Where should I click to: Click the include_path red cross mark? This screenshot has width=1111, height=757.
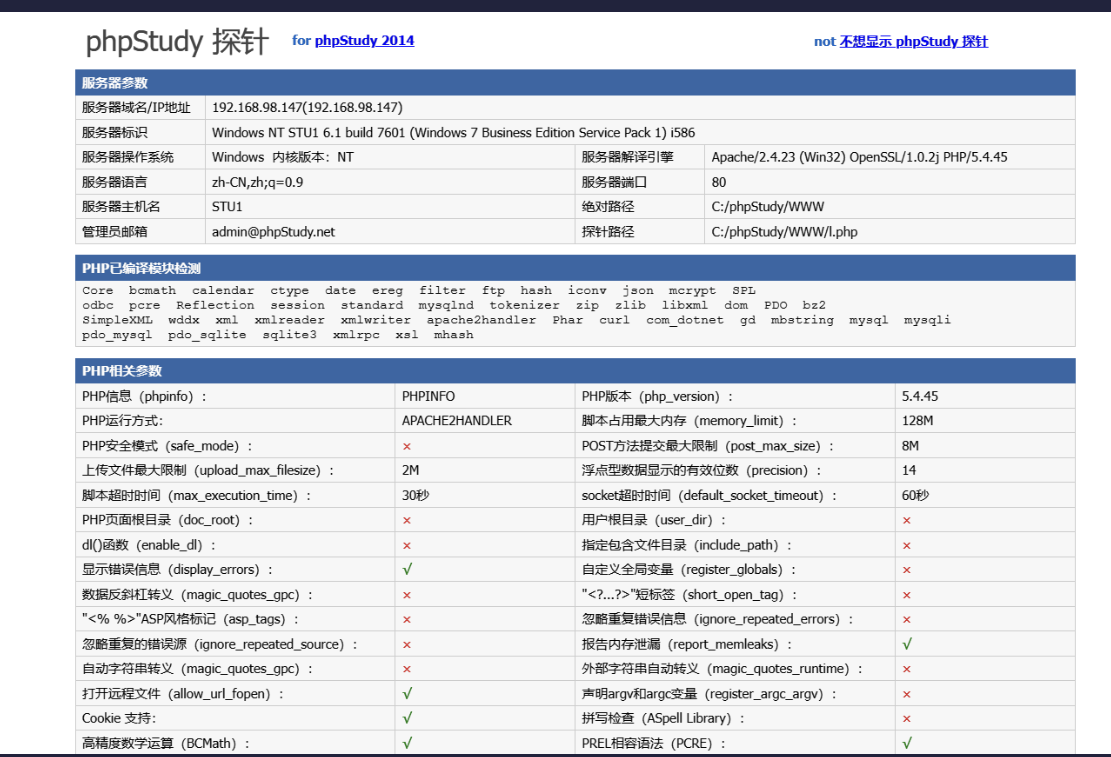(906, 545)
